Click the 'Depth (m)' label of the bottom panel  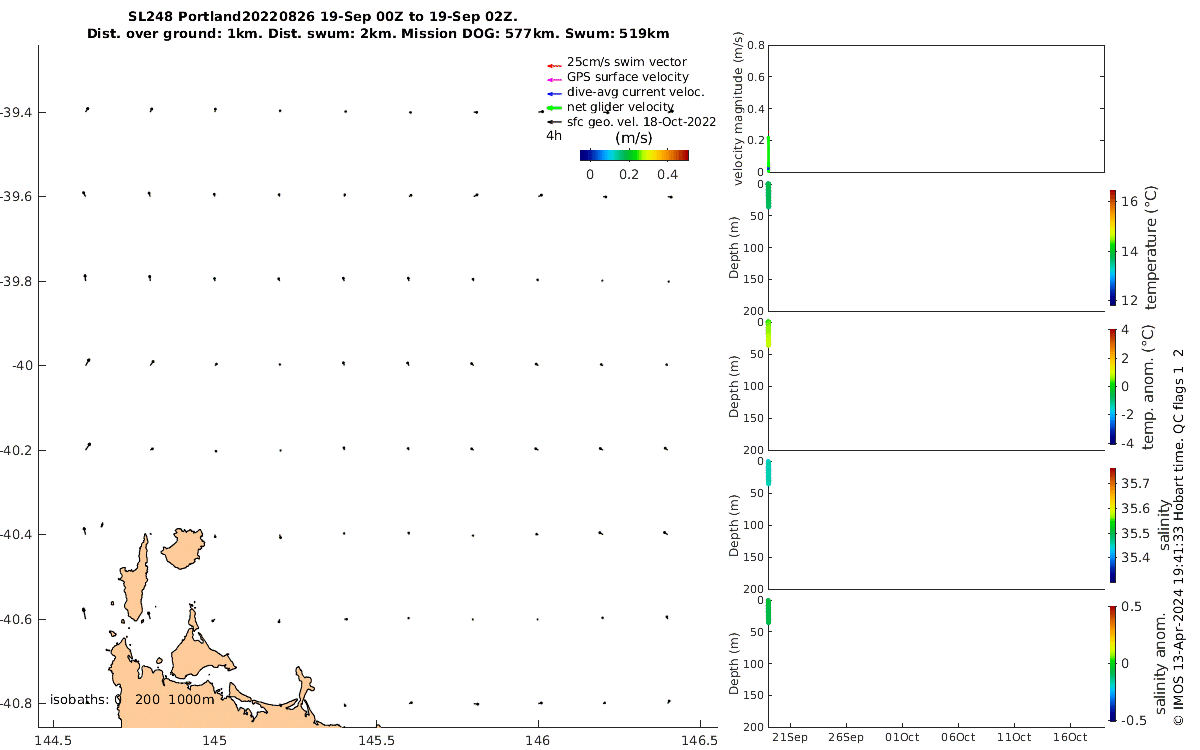point(736,663)
